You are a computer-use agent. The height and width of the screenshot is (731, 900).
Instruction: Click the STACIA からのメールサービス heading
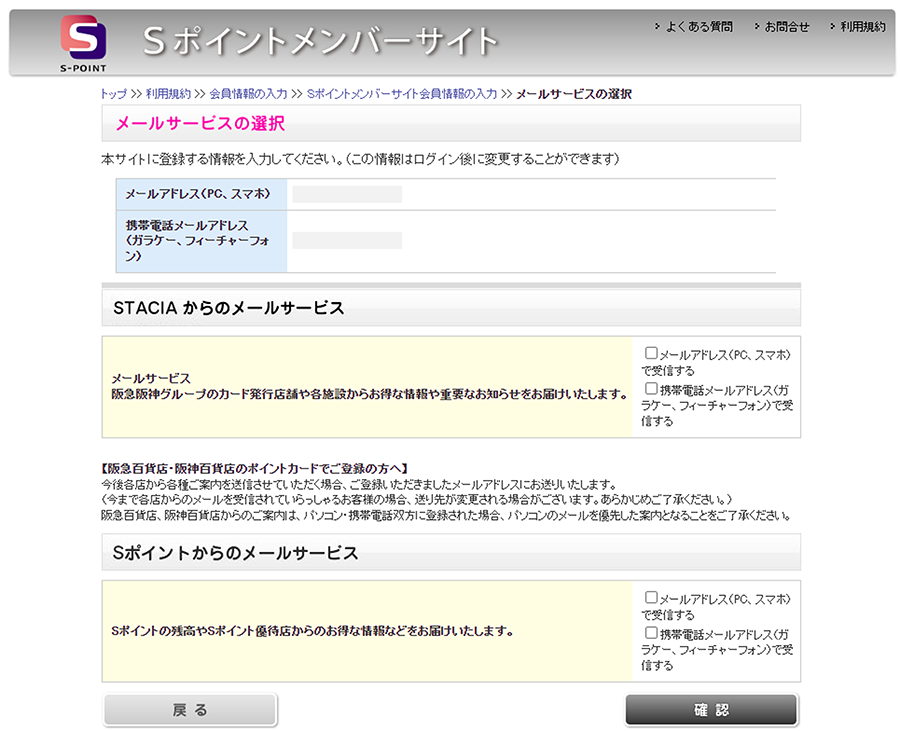tap(229, 308)
